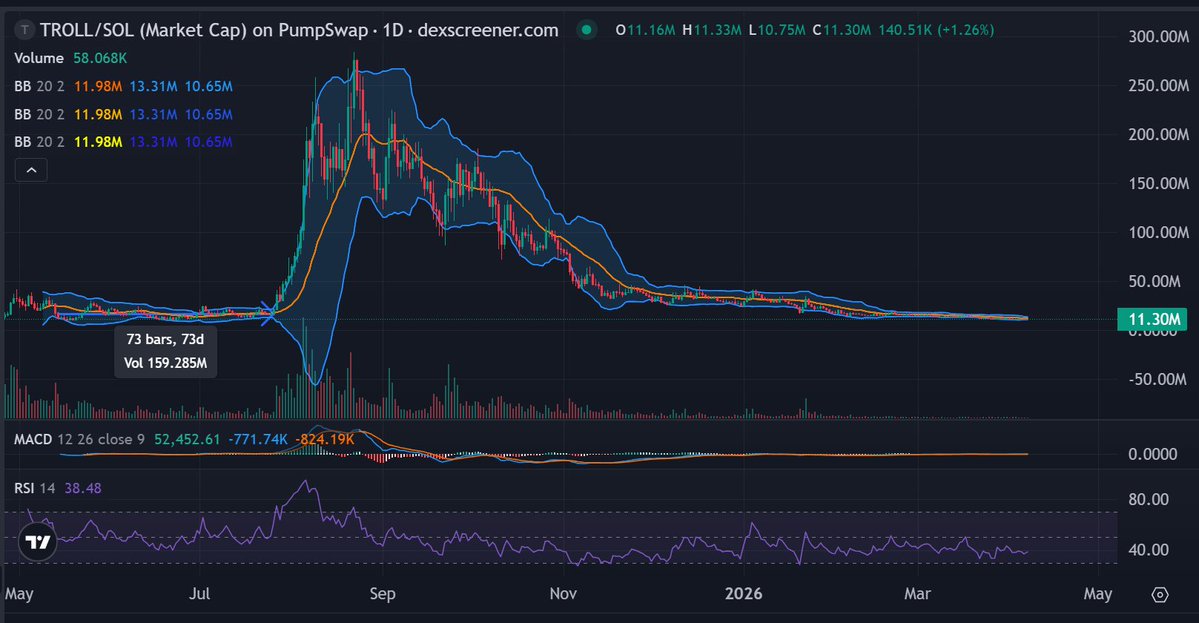1199x623 pixels.
Task: Click the MACD 0.0000 scale label
Action: (x=1152, y=454)
